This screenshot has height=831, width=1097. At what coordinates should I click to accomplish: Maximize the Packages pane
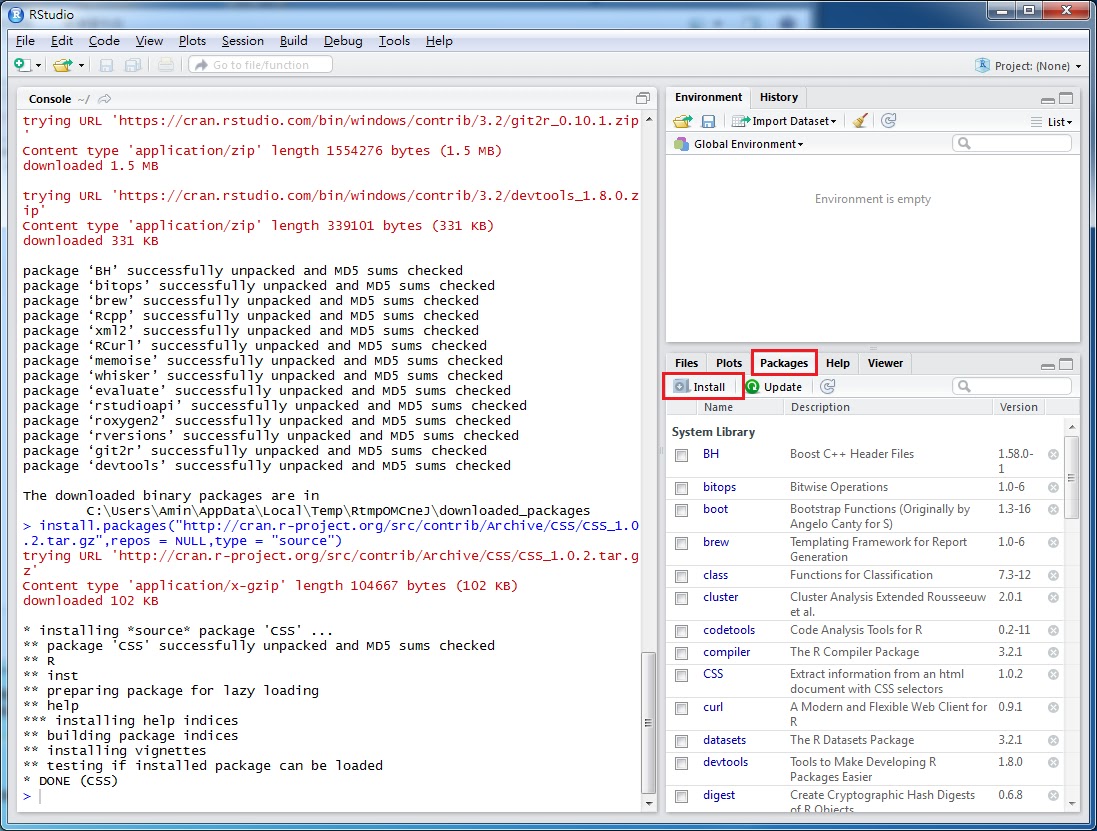tap(1066, 364)
